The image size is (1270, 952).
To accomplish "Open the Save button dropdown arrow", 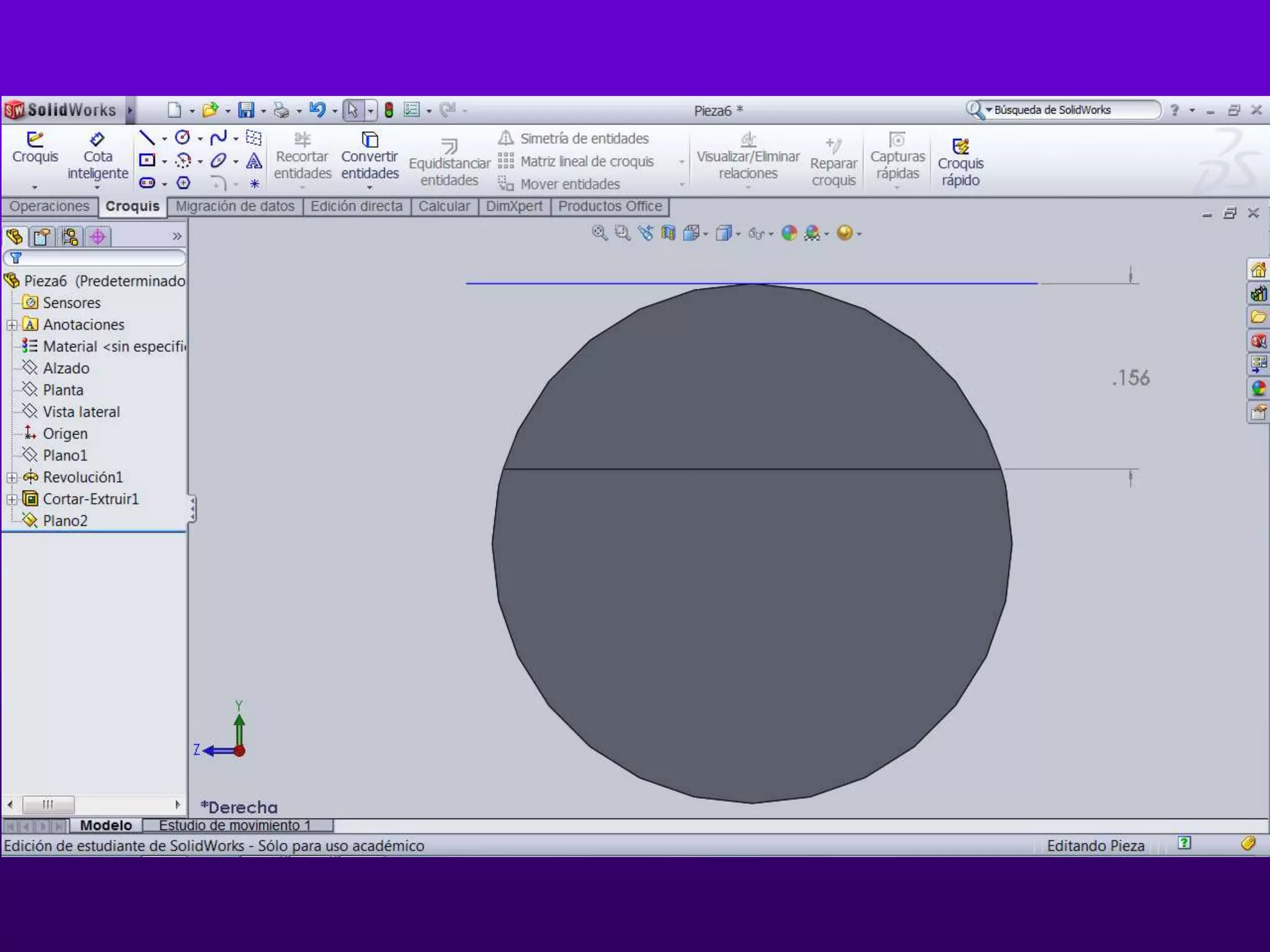I will point(264,111).
